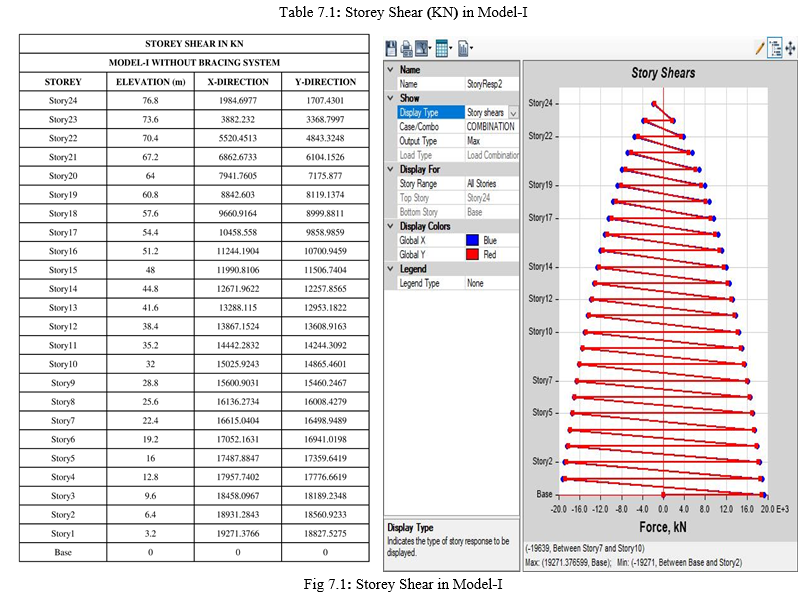
Task: Collapse the Name section chevron
Action: pyautogui.click(x=391, y=70)
